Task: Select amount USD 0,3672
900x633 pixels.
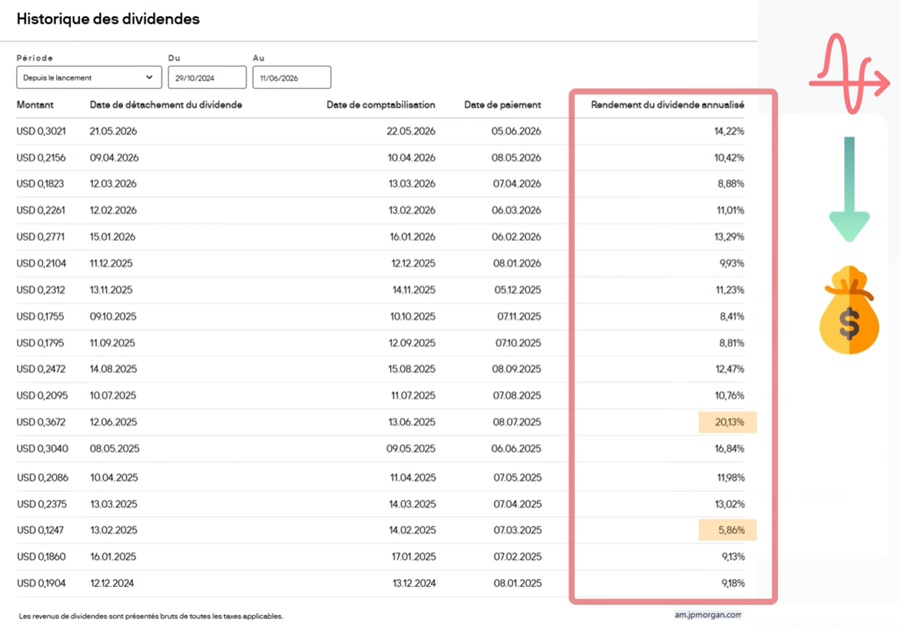Action: 41,422
